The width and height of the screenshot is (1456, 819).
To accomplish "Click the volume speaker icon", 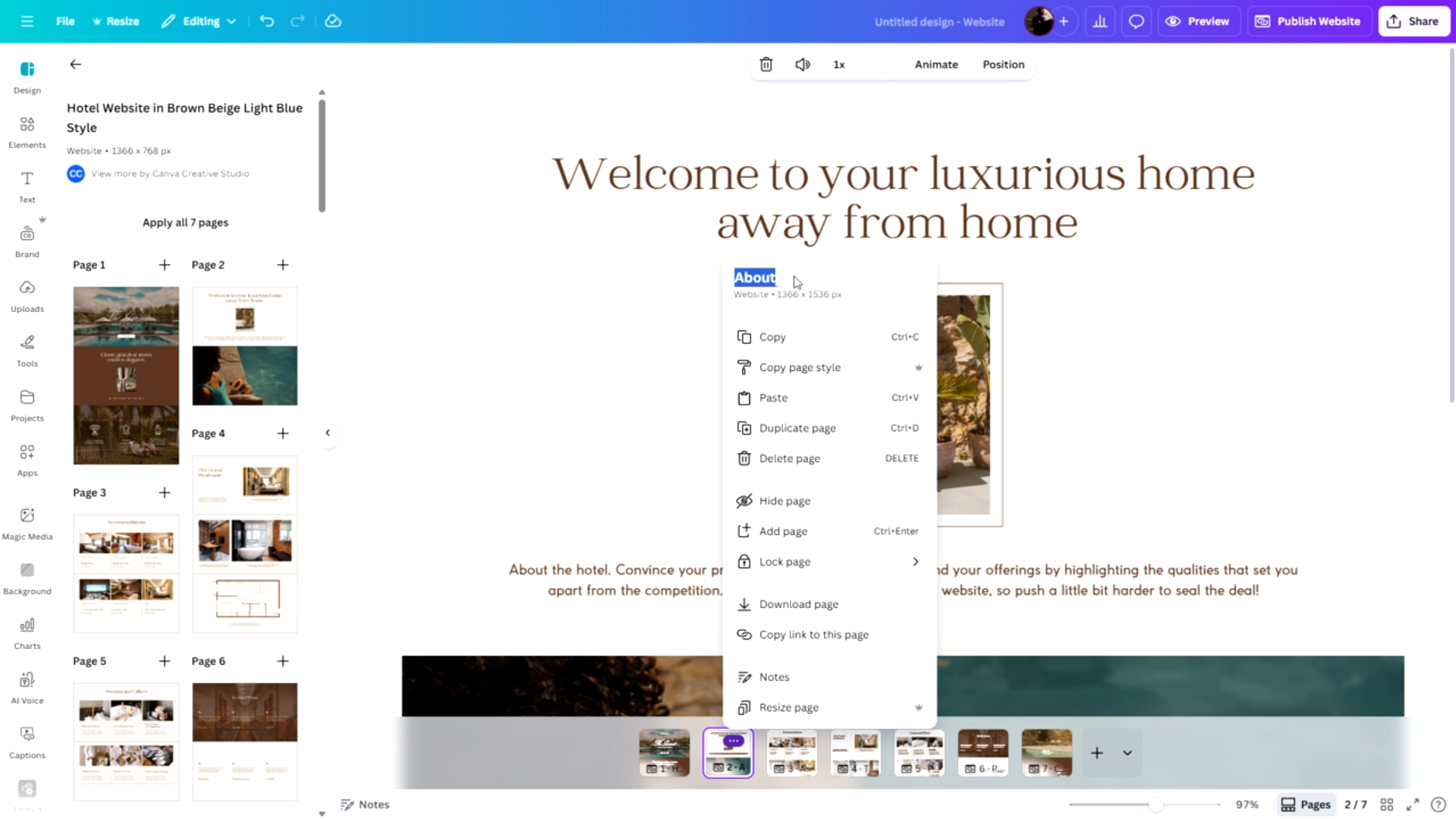I will (x=802, y=65).
